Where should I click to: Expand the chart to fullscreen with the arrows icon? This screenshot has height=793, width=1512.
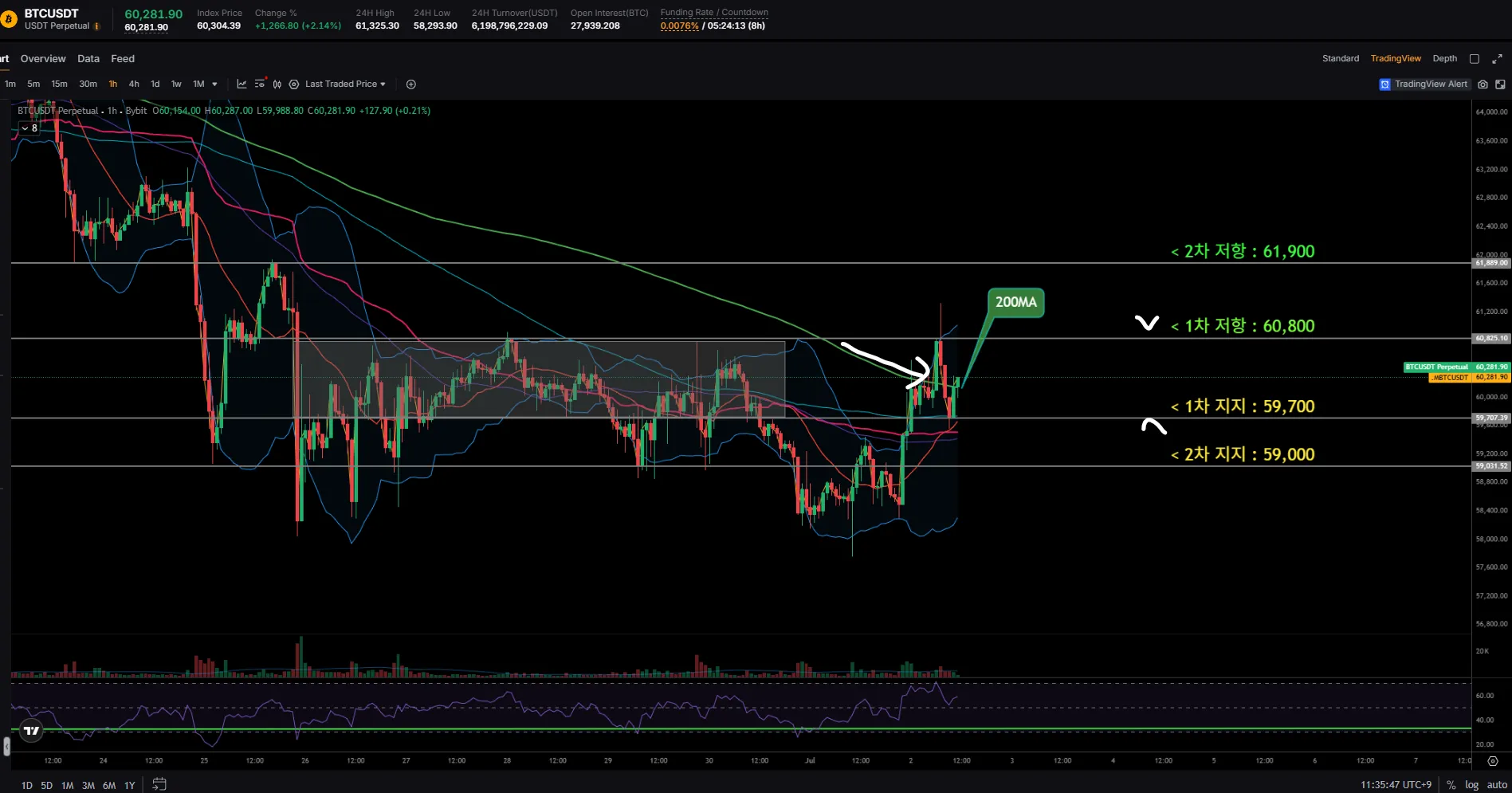pyautogui.click(x=1498, y=59)
